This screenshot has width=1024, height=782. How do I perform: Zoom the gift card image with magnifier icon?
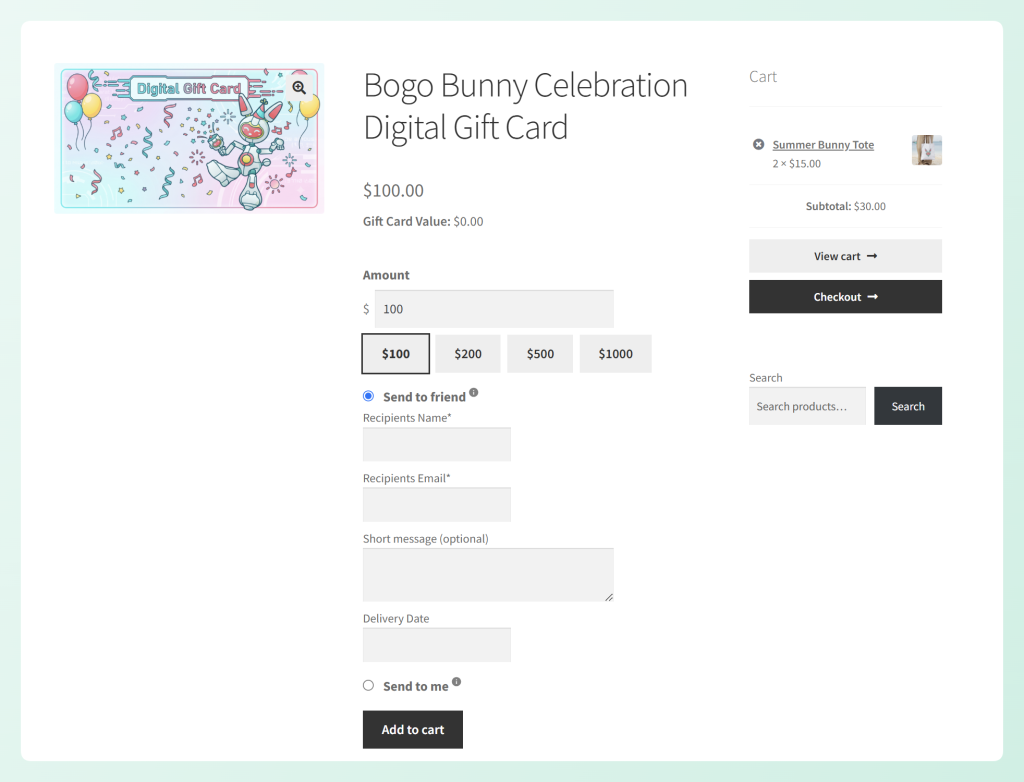[x=299, y=88]
